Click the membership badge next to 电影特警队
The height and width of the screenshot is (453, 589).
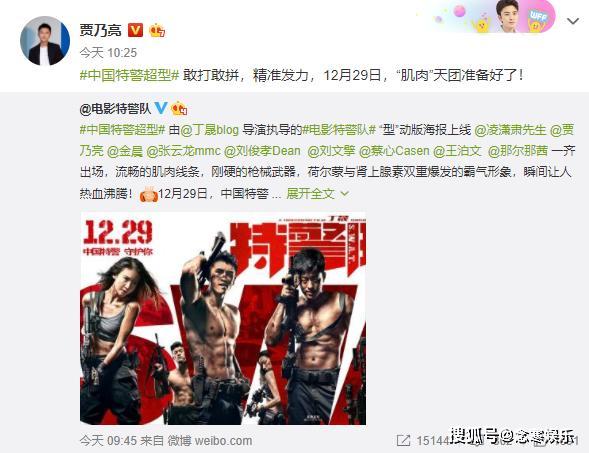[179, 109]
